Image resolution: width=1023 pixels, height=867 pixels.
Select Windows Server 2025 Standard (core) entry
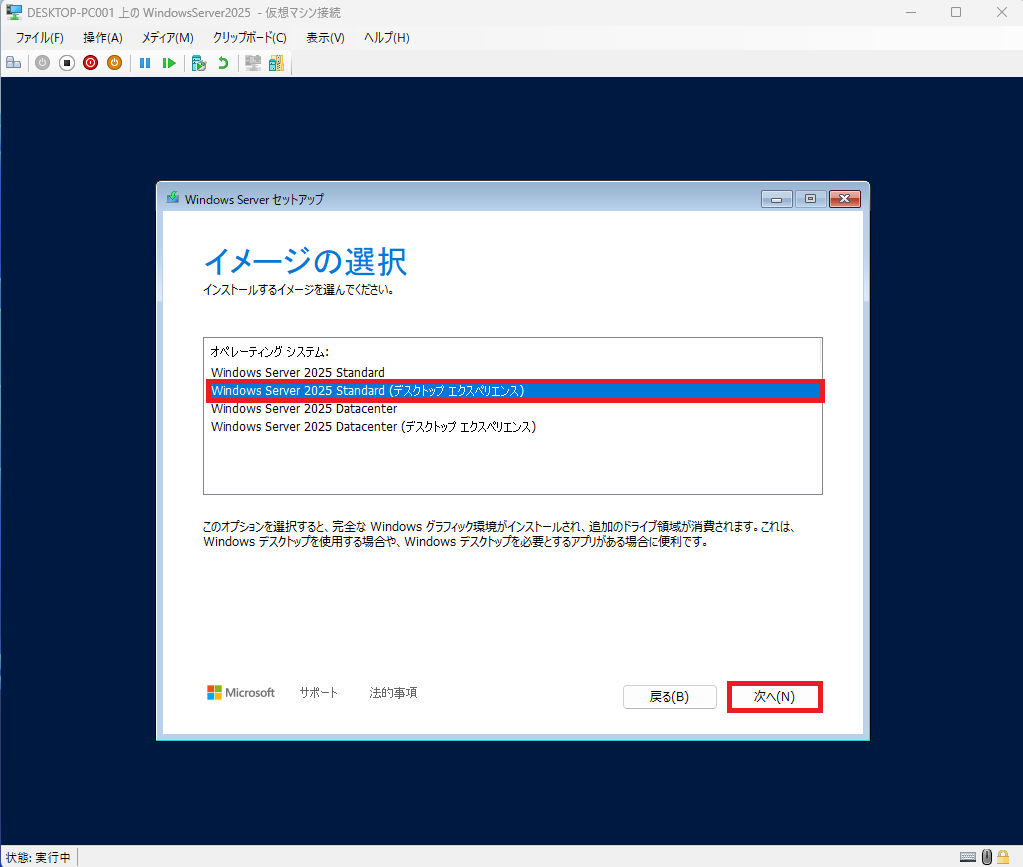click(512, 373)
